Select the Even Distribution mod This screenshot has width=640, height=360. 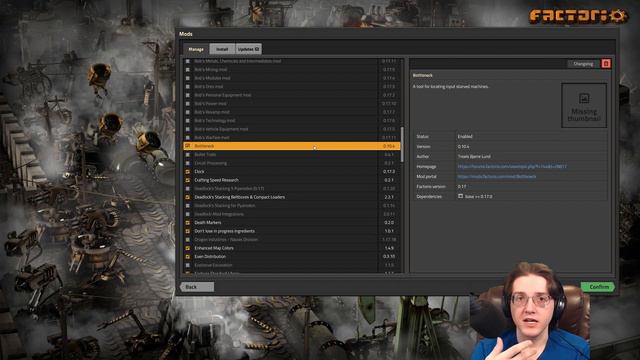(291, 257)
